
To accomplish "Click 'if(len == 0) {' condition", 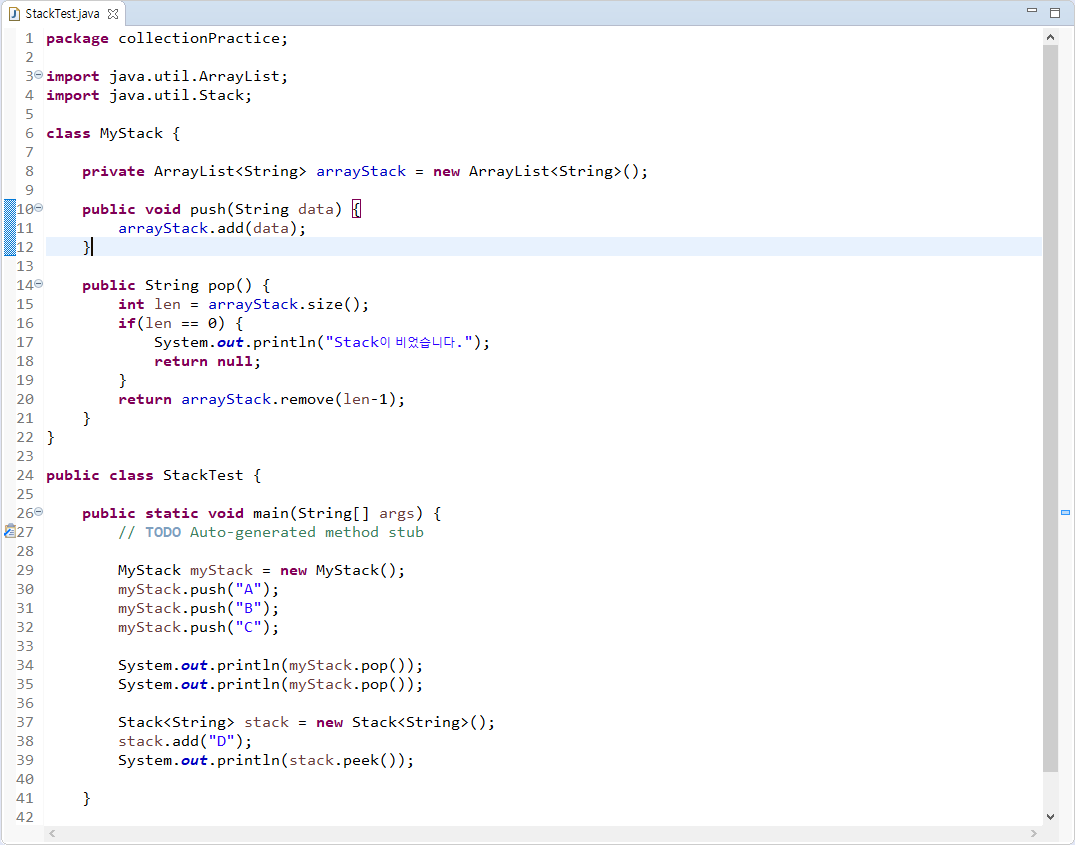I will click(180, 323).
